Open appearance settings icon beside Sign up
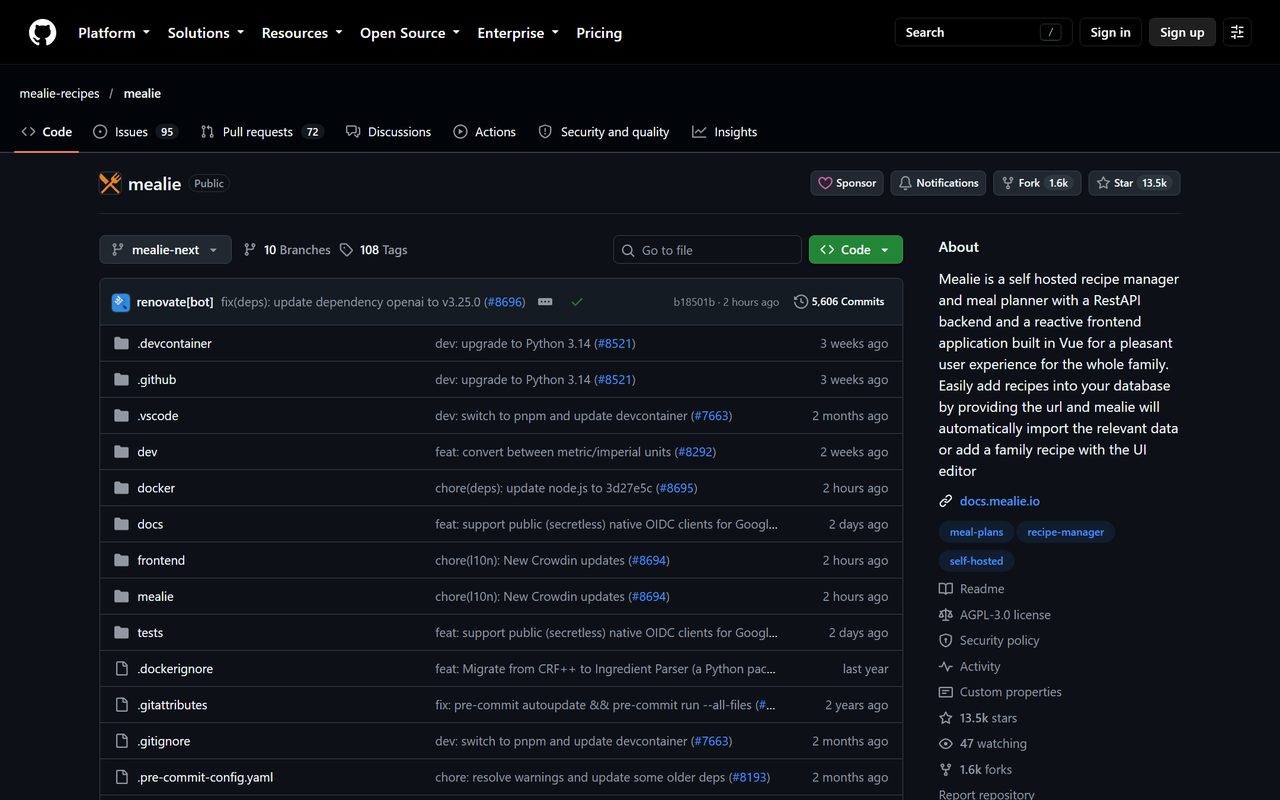The height and width of the screenshot is (800, 1280). 1237,32
